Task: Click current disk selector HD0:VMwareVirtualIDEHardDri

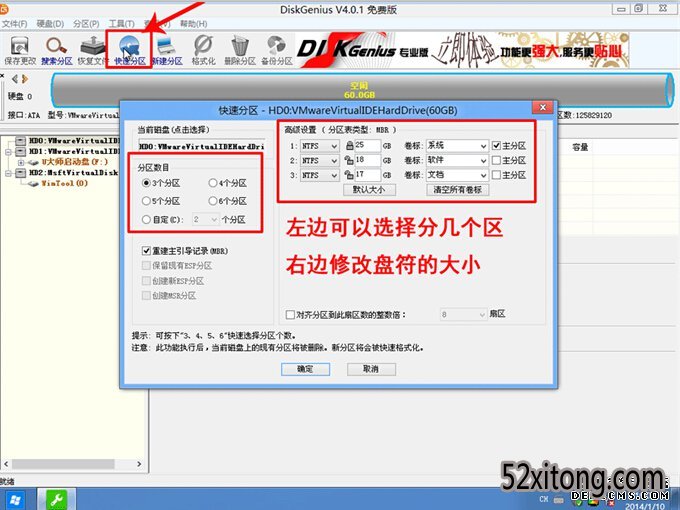Action: coord(202,146)
